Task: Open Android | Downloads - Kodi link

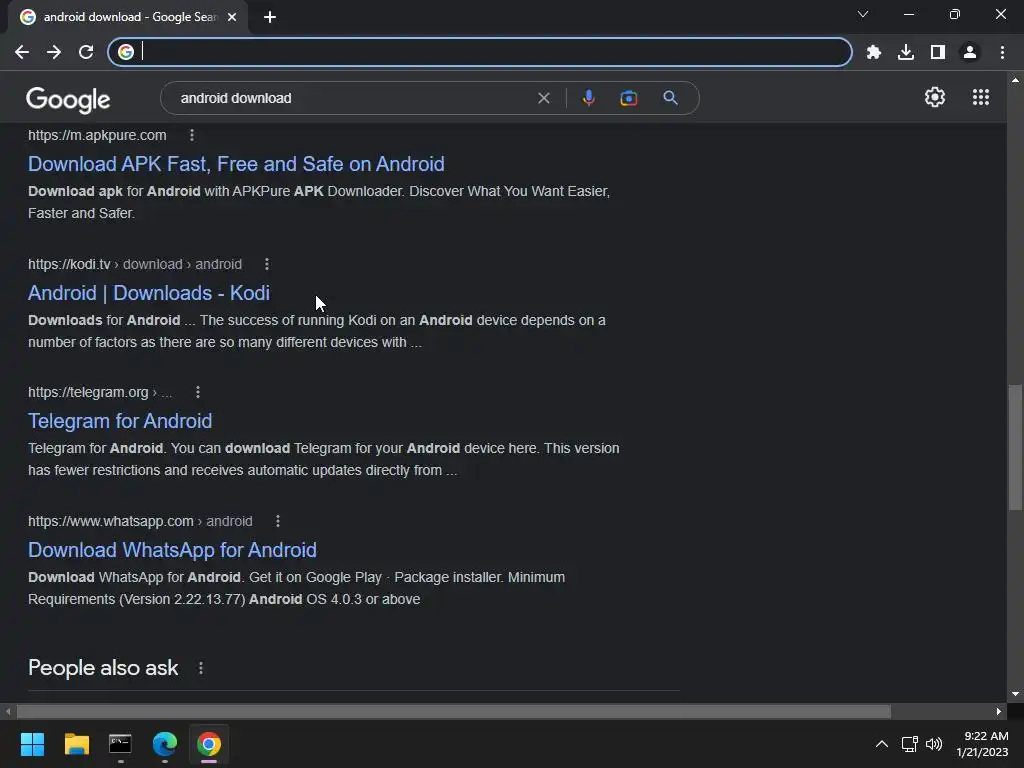Action: (x=149, y=293)
